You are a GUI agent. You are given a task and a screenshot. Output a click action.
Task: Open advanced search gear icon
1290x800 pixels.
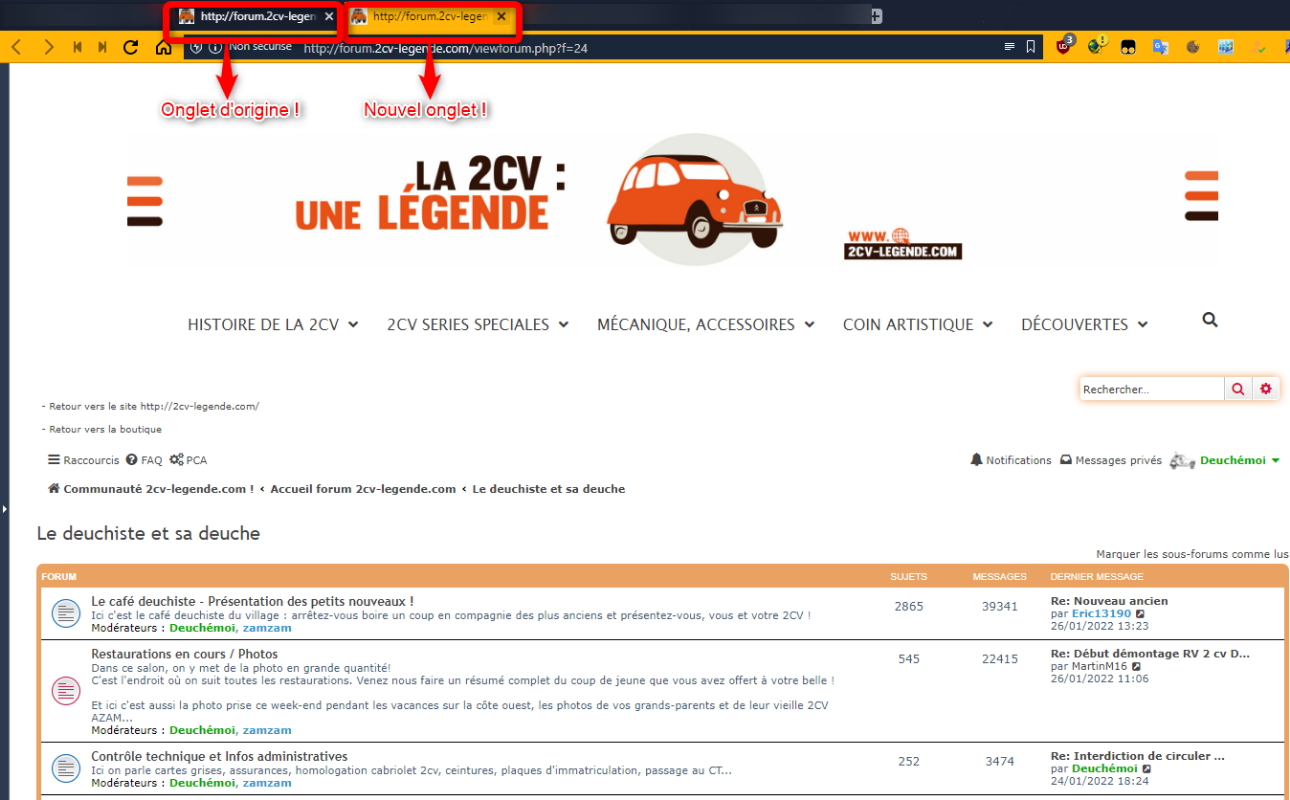(x=1266, y=389)
